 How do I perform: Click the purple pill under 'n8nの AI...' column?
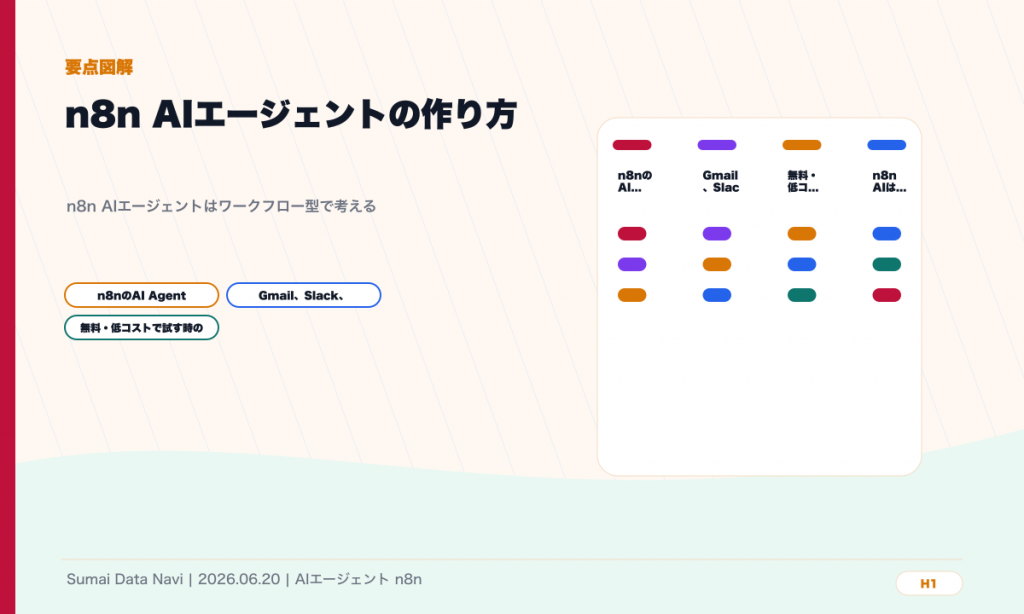(632, 265)
